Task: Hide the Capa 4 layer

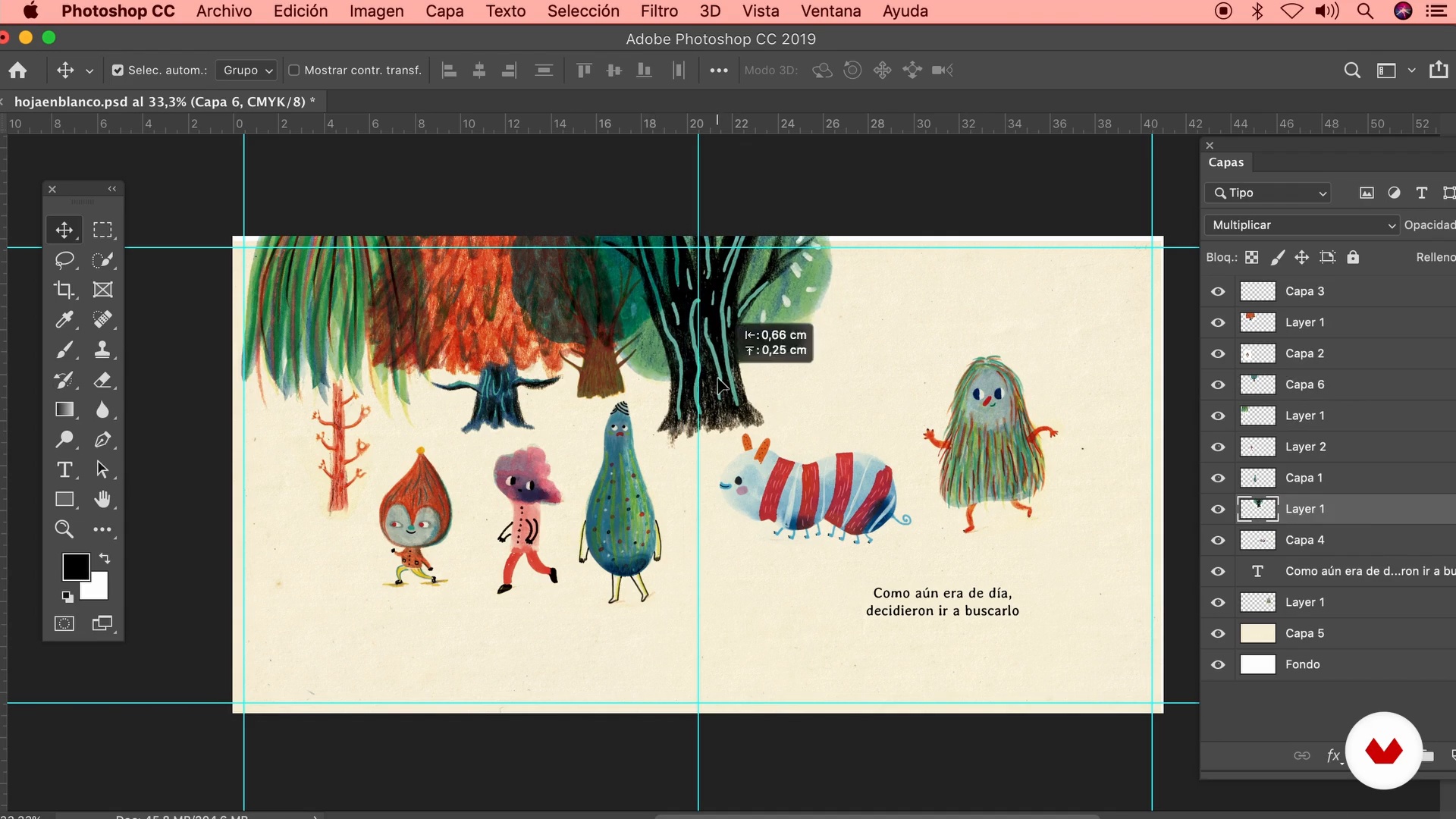Action: (1218, 540)
